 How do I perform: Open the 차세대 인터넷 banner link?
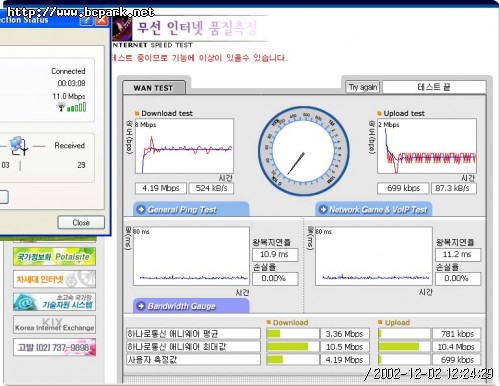click(54, 279)
